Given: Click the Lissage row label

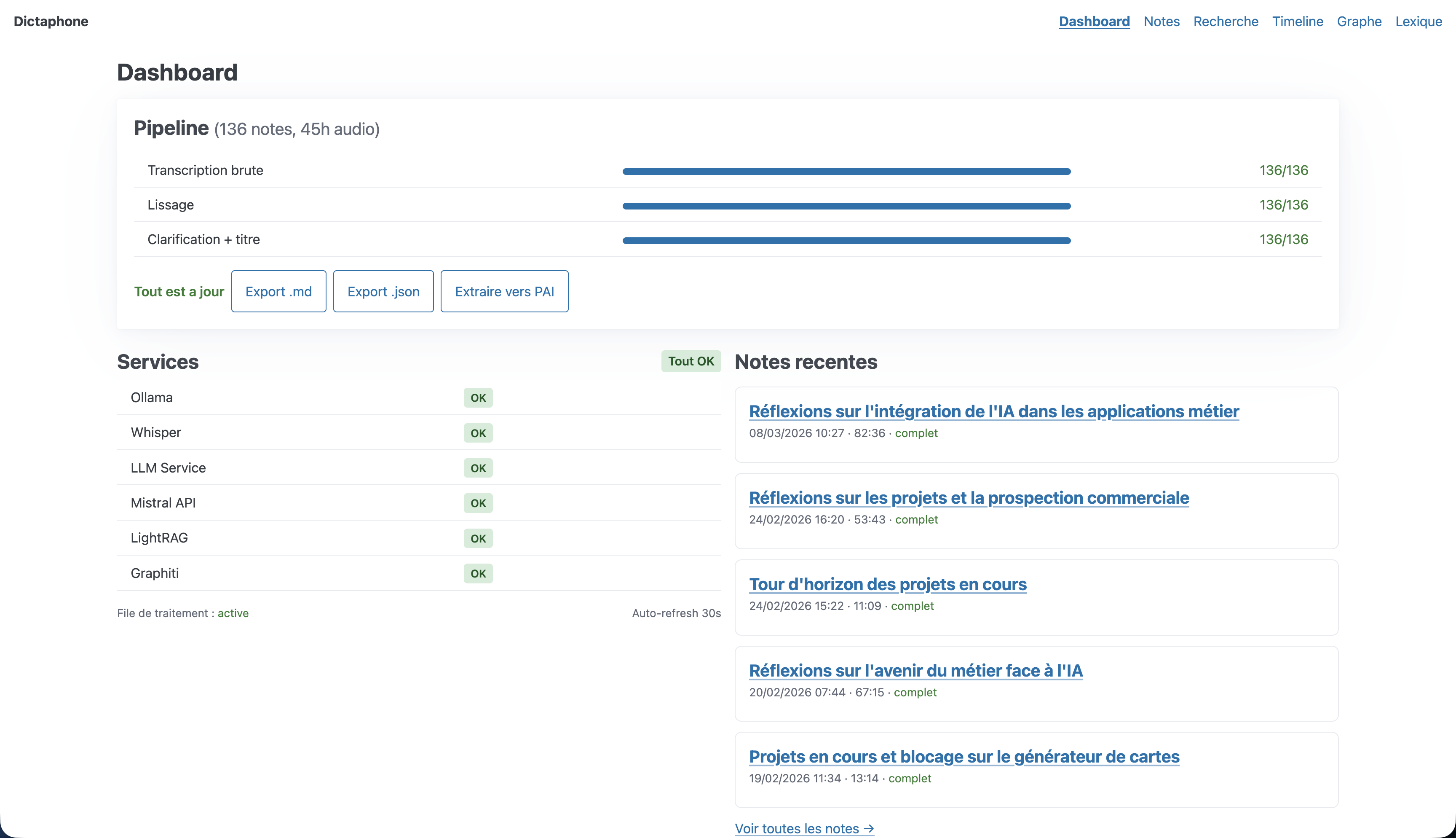Looking at the screenshot, I should click(171, 205).
